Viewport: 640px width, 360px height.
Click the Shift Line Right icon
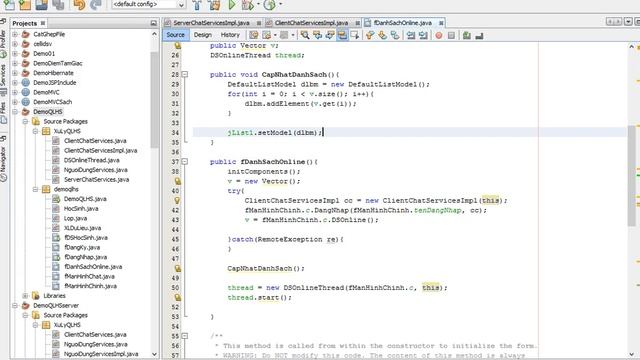(423, 36)
